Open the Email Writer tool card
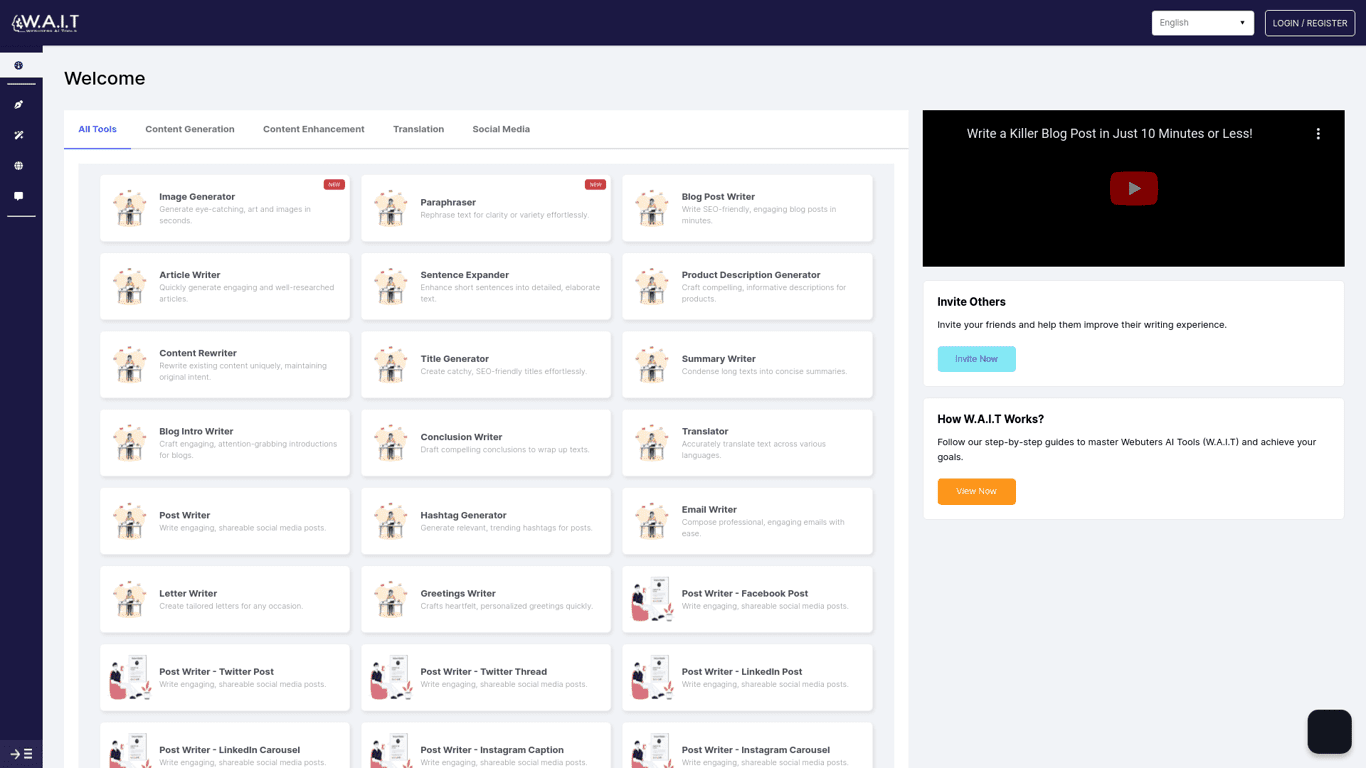 pos(747,520)
